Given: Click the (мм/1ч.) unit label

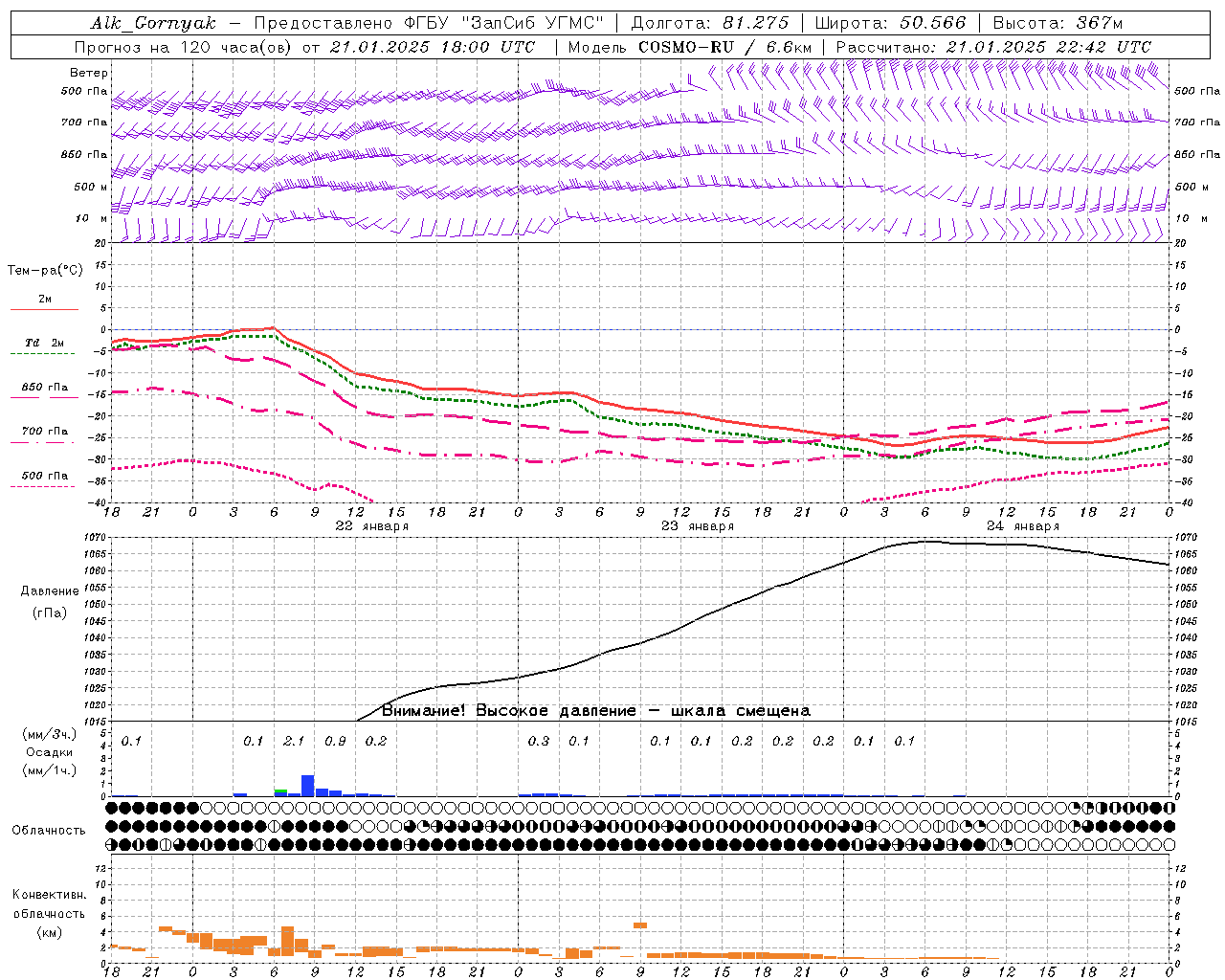Looking at the screenshot, I should 49,770.
